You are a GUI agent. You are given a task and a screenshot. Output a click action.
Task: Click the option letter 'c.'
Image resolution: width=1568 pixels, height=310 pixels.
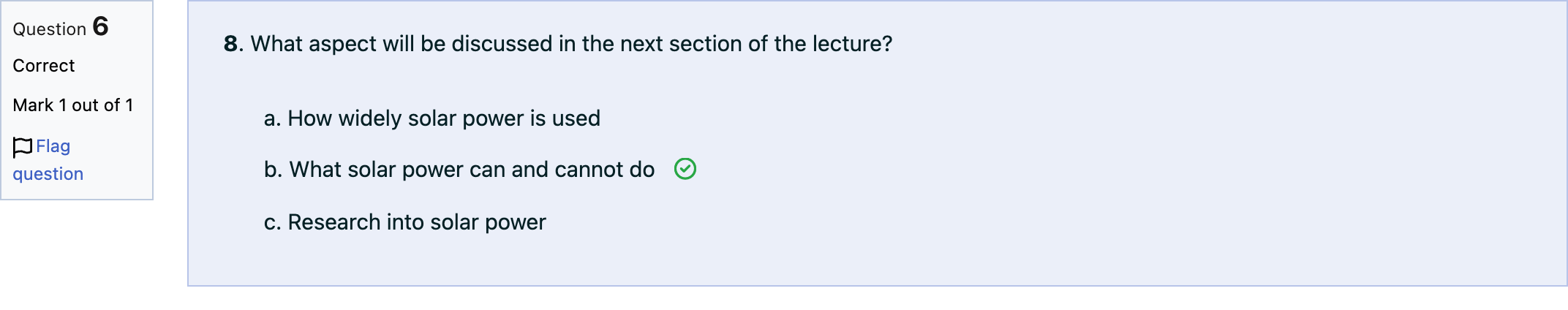click(x=273, y=222)
